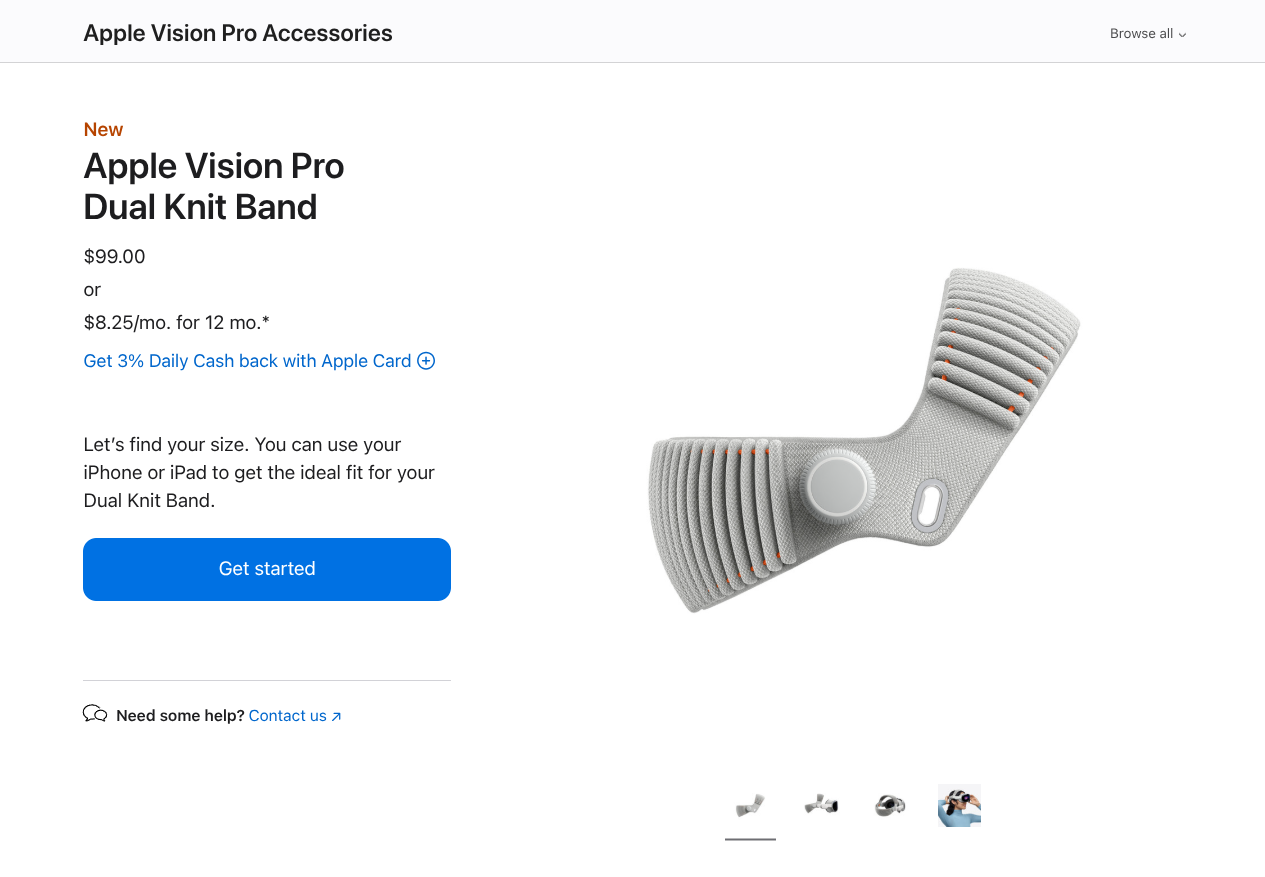Click the orange New label

103,129
